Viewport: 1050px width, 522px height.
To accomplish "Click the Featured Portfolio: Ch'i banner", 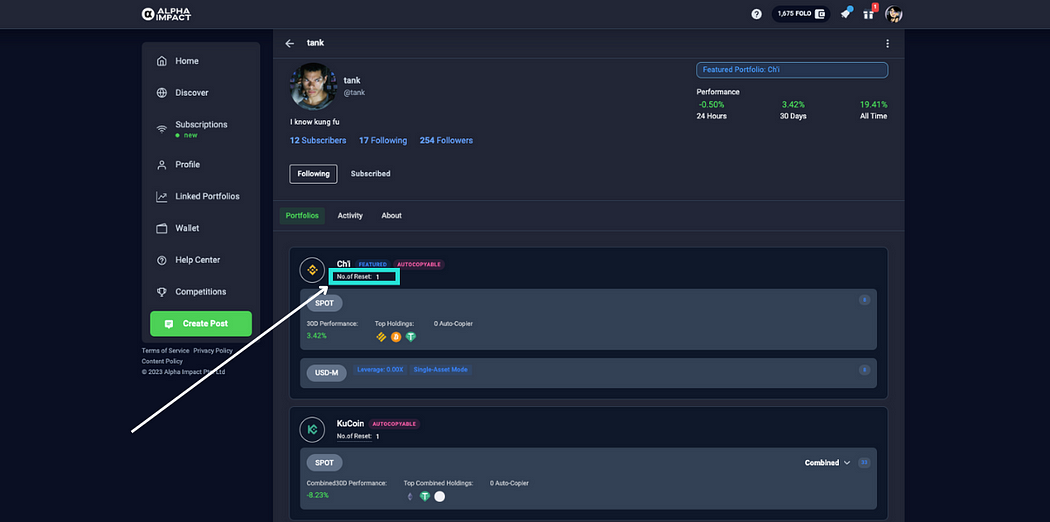I will click(792, 70).
